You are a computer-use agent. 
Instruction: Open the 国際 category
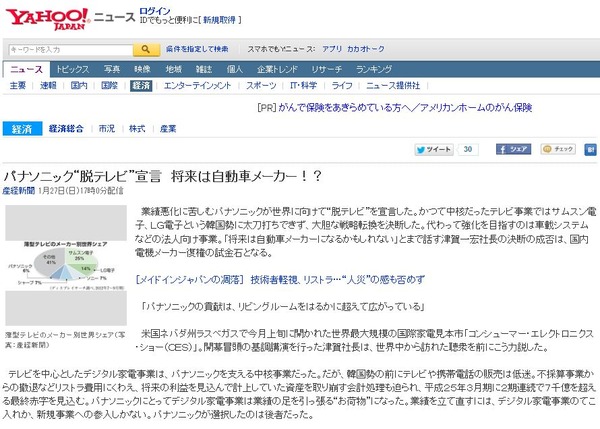click(x=109, y=86)
